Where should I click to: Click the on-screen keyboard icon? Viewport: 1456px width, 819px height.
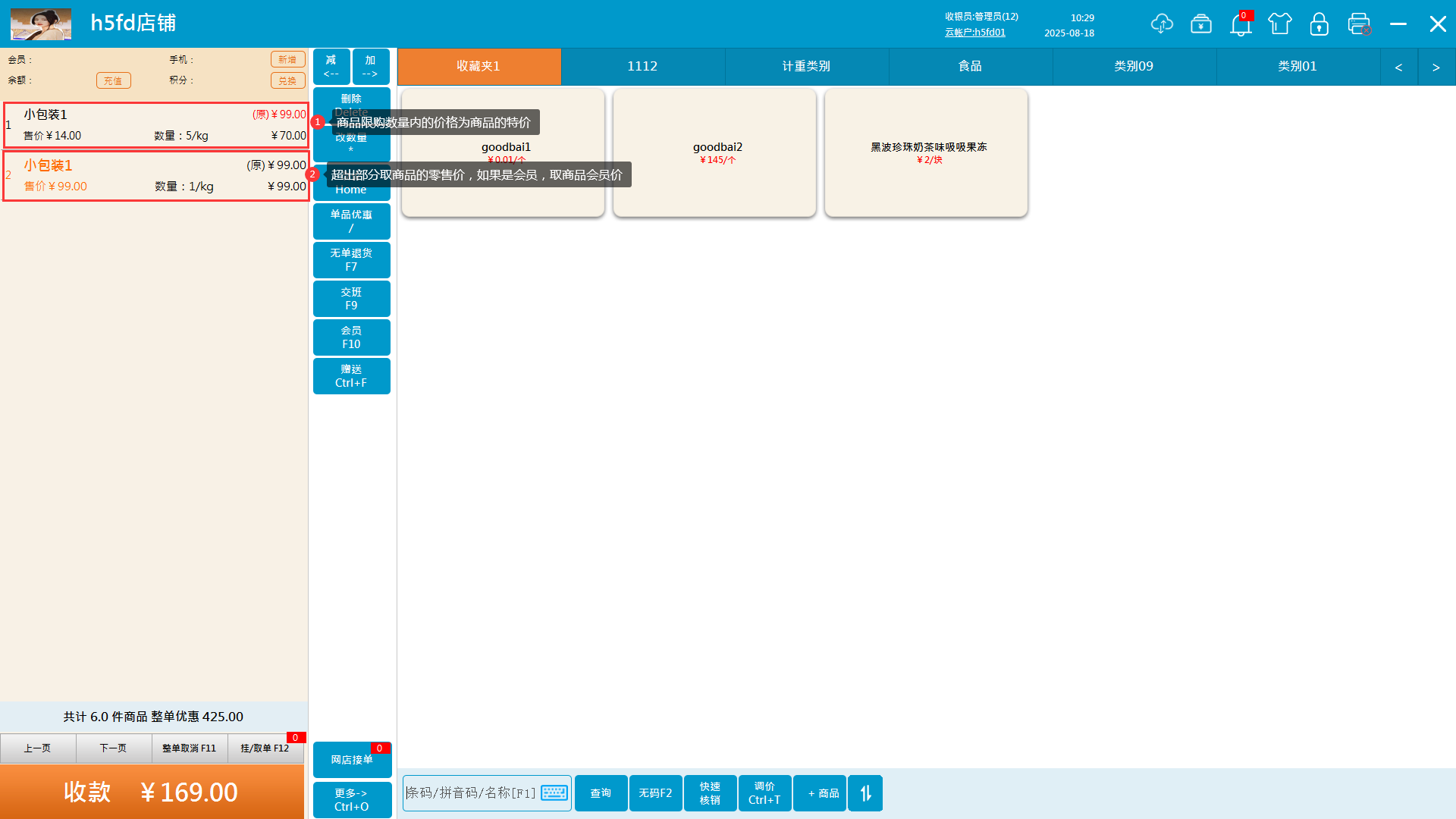554,792
